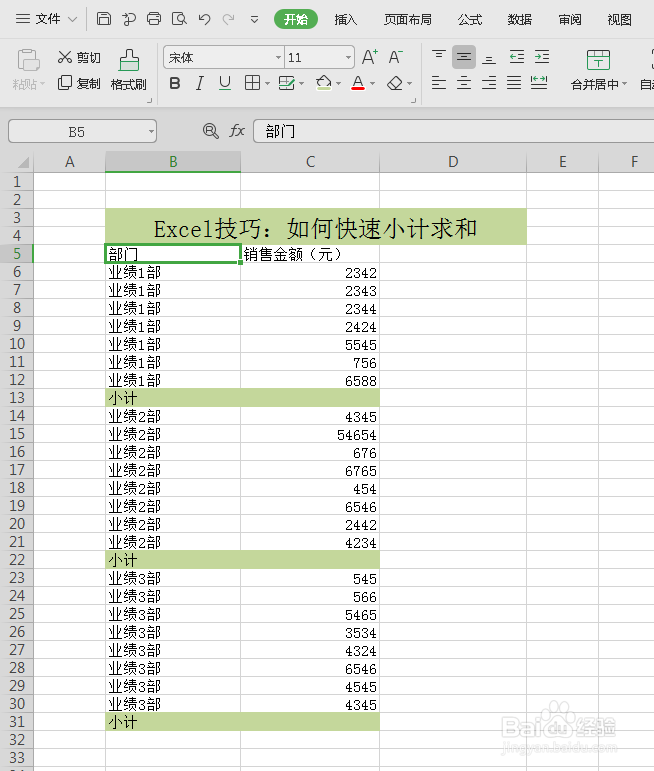Screen dimensions: 654x771
Task: Select column D header
Action: click(453, 162)
